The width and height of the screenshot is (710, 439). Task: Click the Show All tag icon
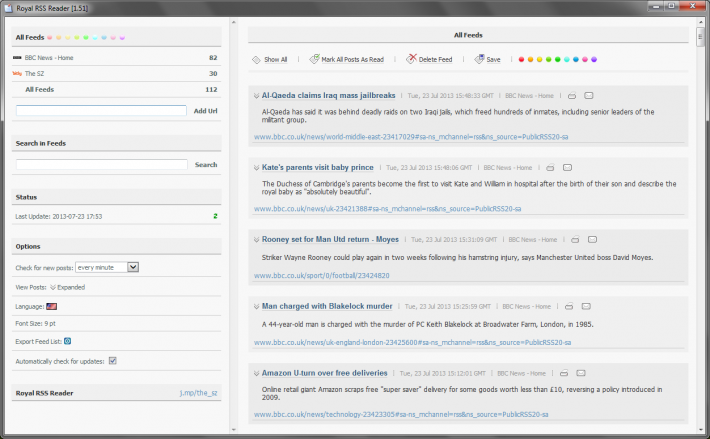click(x=256, y=59)
